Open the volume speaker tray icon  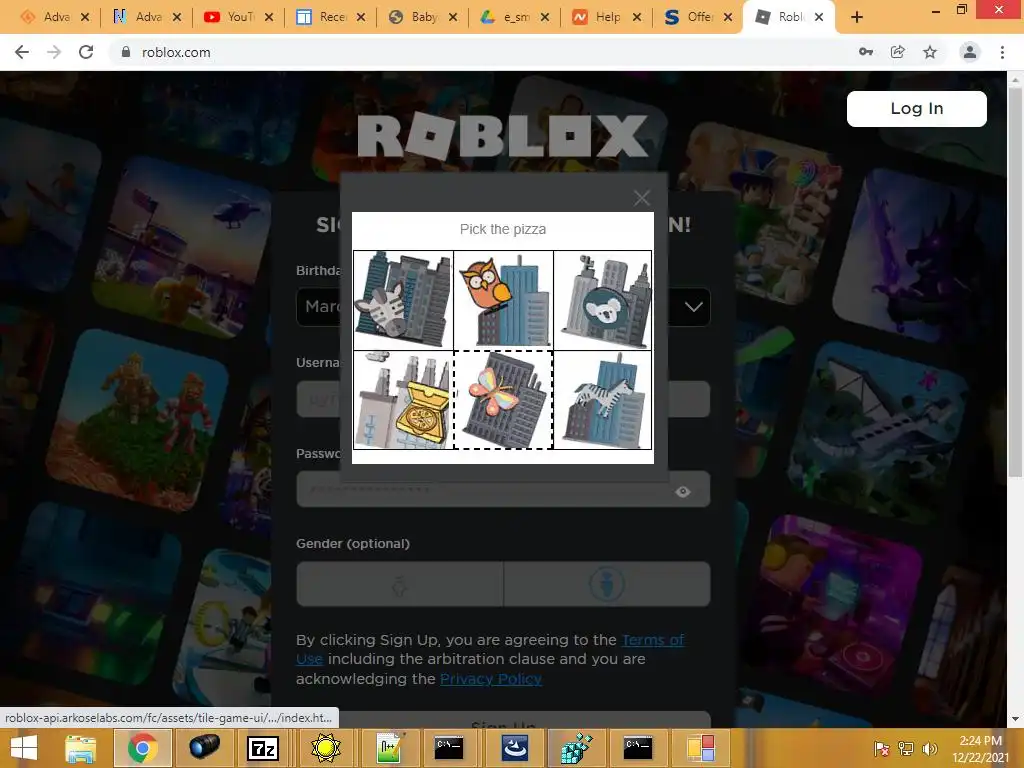click(x=930, y=748)
